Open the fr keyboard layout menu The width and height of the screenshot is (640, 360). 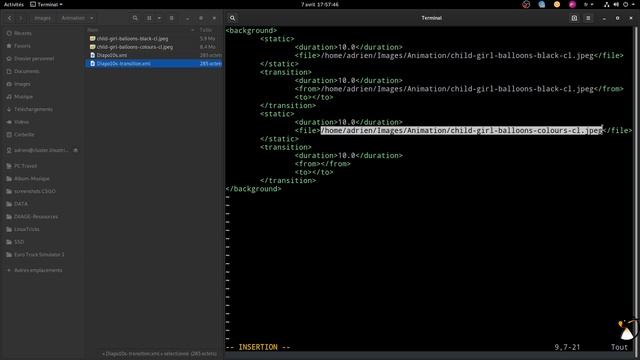(x=588, y=4)
